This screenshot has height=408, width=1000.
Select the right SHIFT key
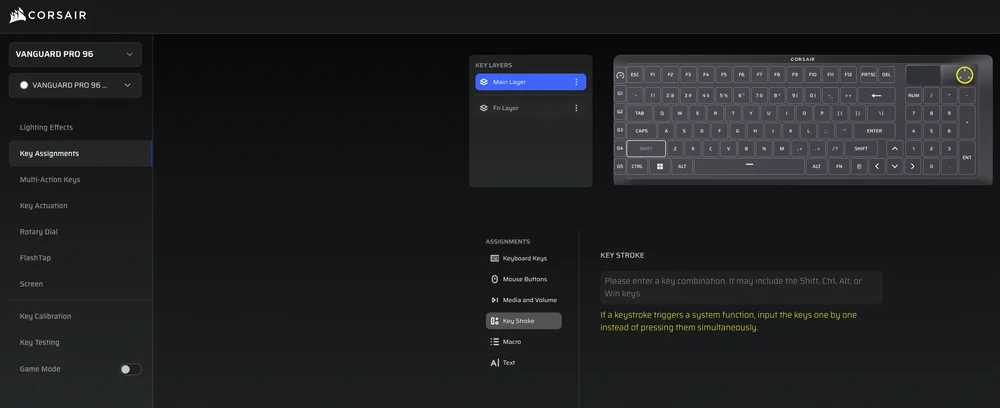861,149
